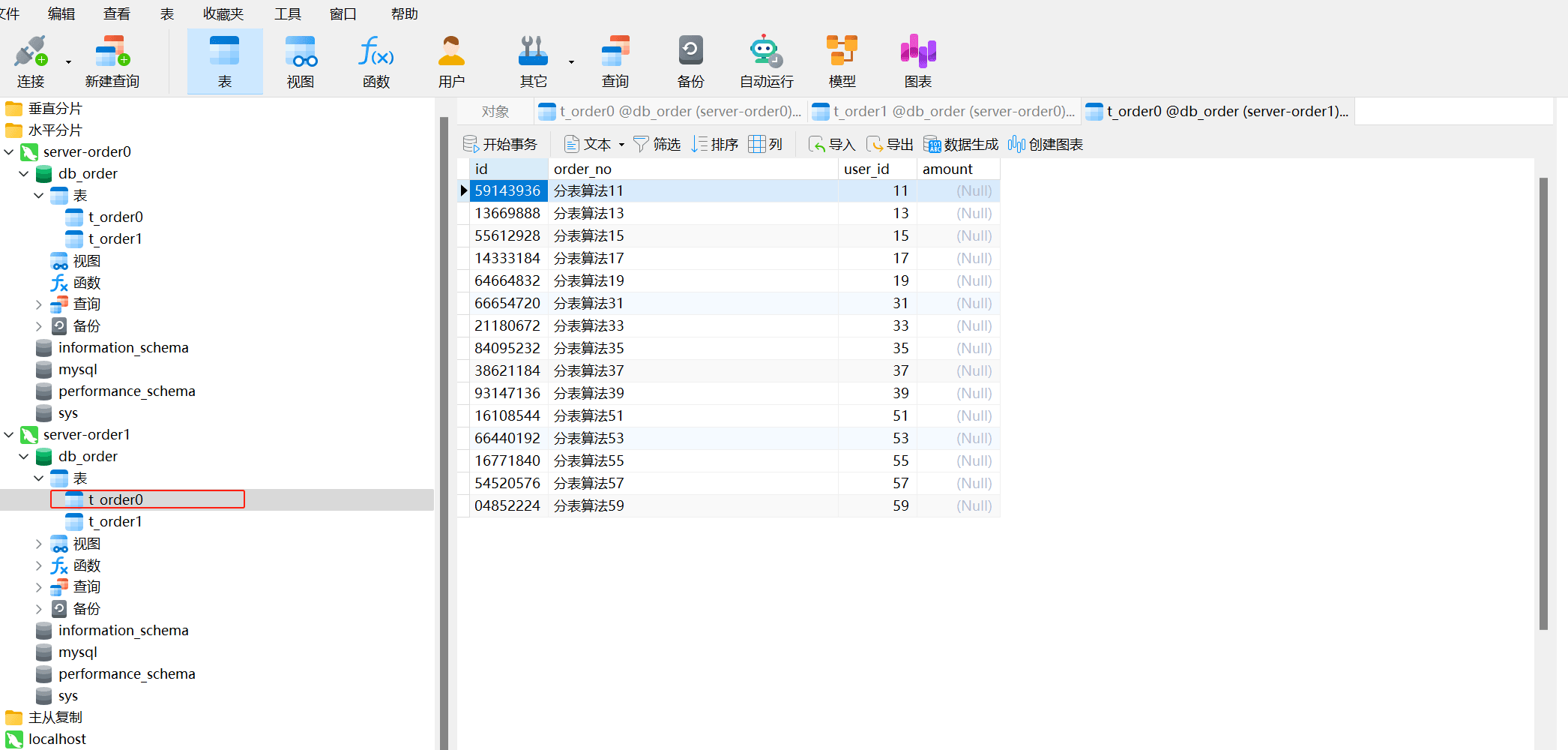1568x750 pixels.
Task: Click the amount column header
Action: point(958,169)
